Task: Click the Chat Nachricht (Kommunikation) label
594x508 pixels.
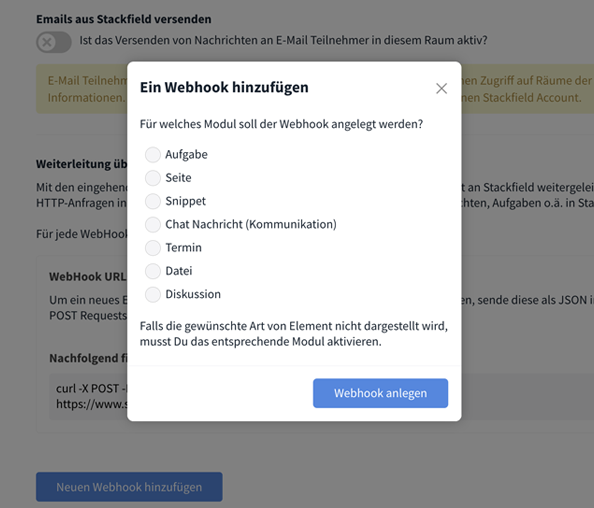Action: coord(251,224)
